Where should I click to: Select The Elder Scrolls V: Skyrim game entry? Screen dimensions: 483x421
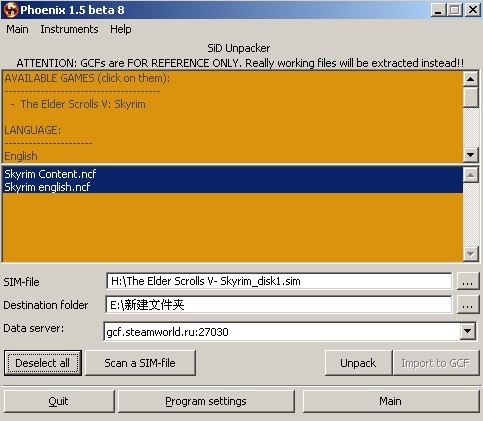tap(83, 104)
